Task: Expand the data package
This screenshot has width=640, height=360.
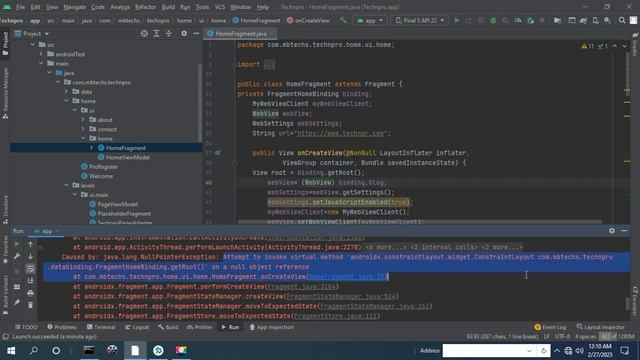Action: [67, 91]
